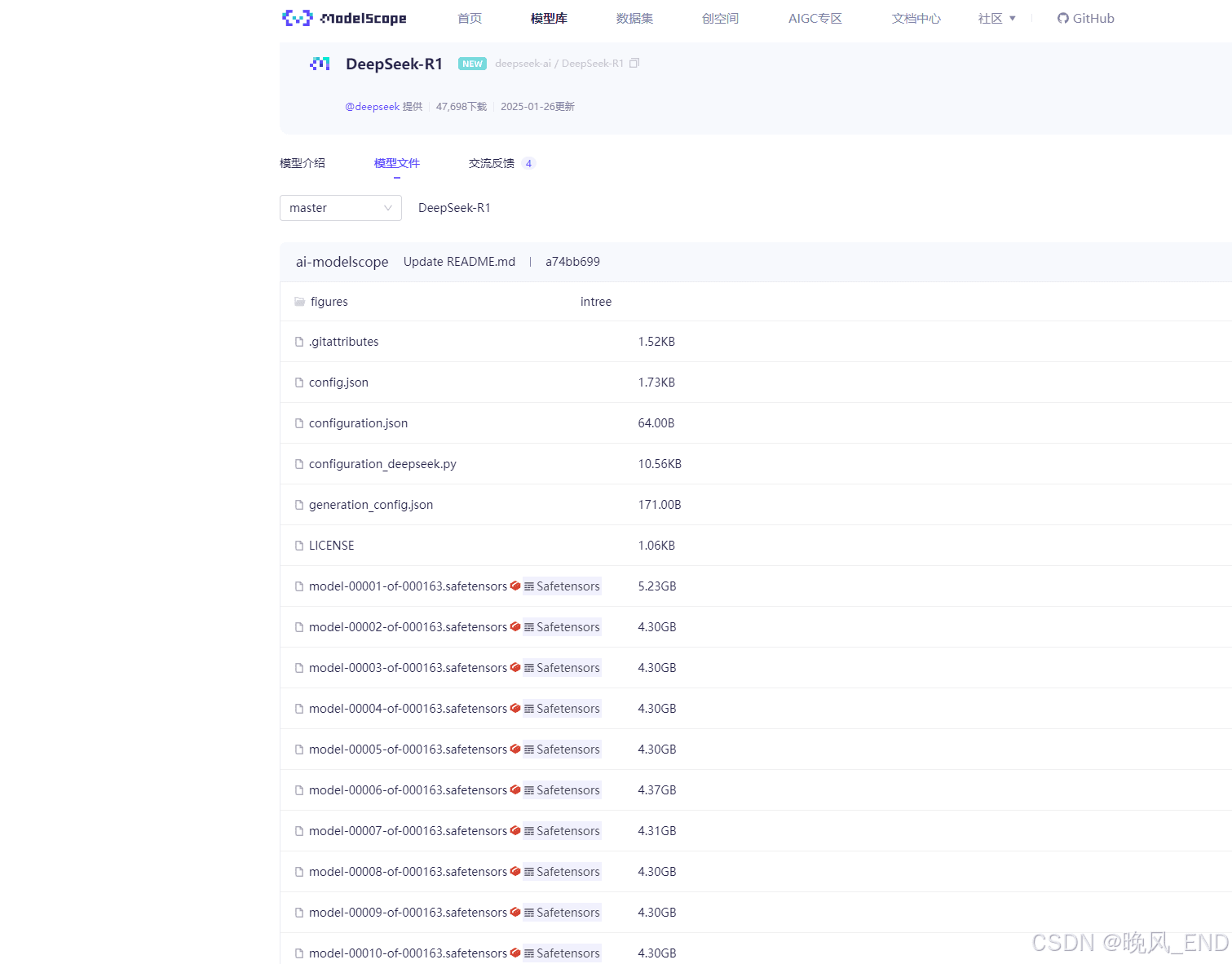Click the 4 badge on 交流反馈
1232x964 pixels.
(x=528, y=163)
